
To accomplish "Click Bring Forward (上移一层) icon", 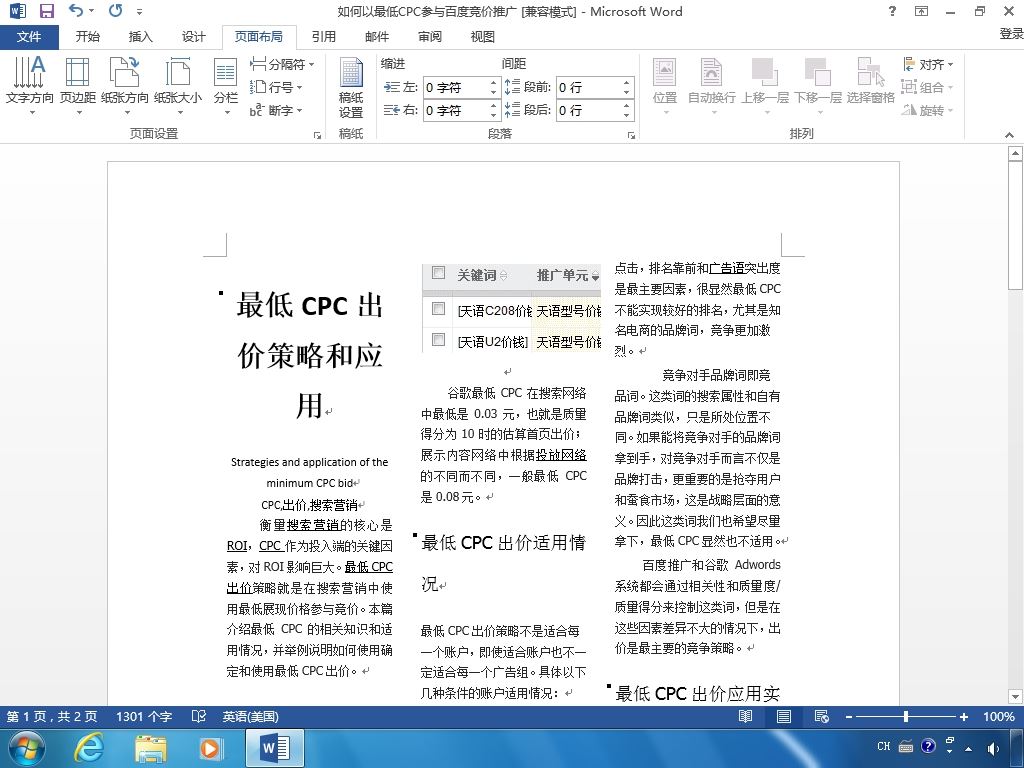I will (765, 86).
